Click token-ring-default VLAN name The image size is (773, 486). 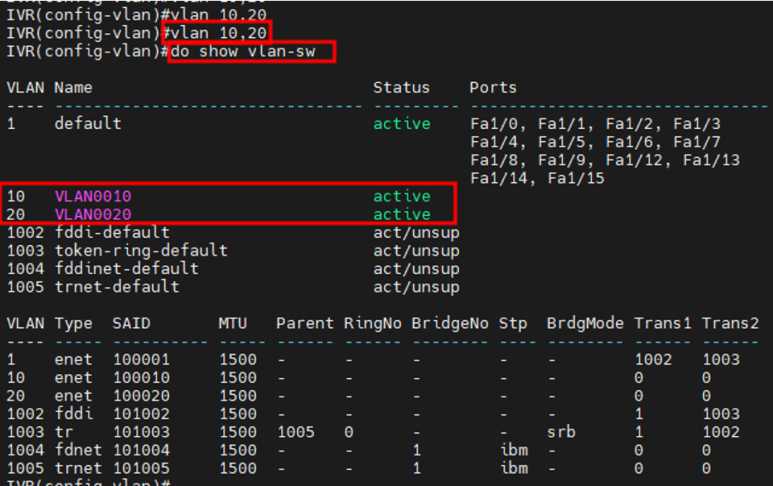pos(141,250)
